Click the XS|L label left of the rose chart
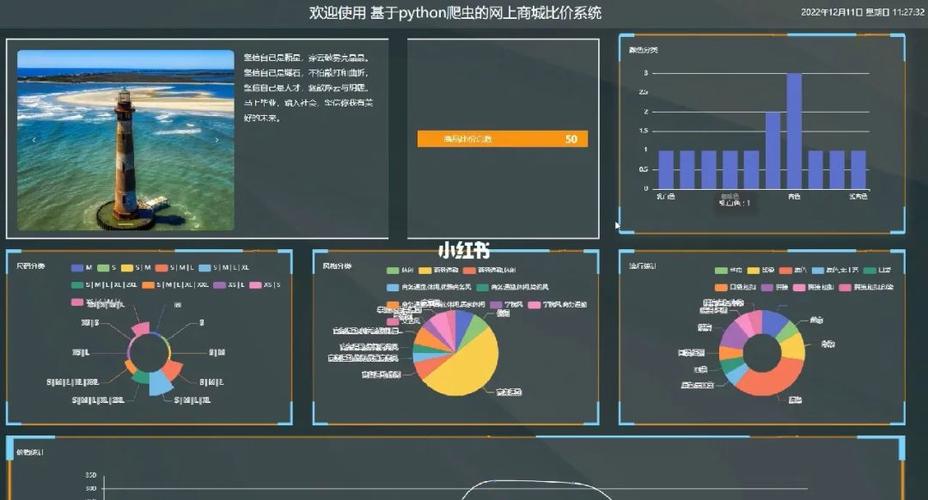The width and height of the screenshot is (928, 500). 81,353
